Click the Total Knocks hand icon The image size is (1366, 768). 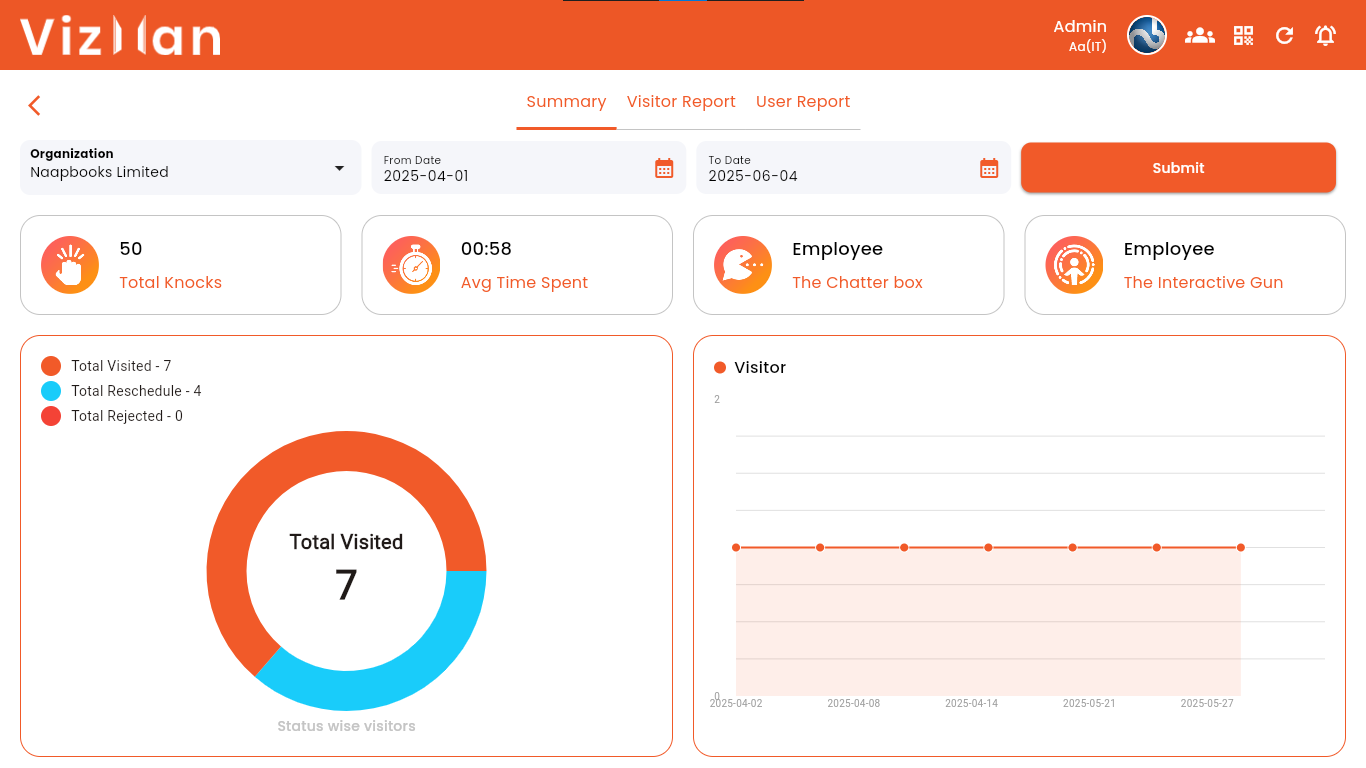coord(70,265)
